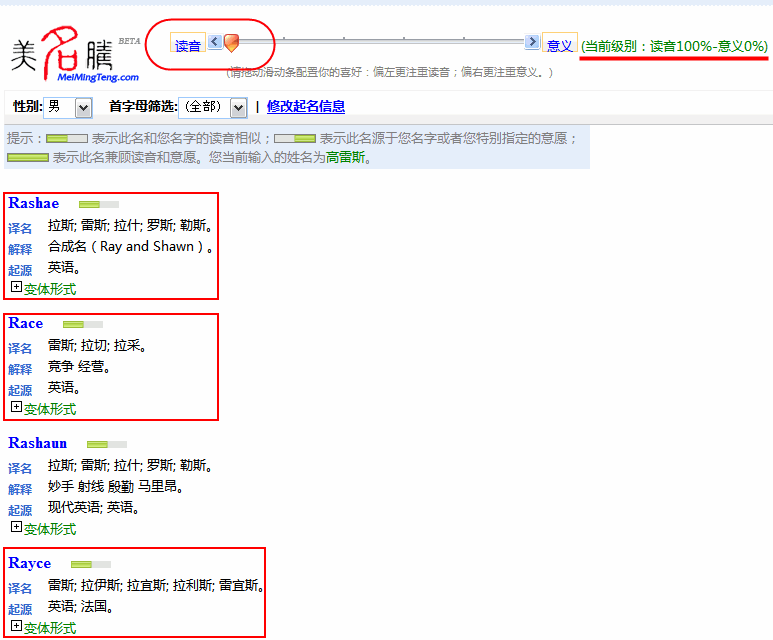Image resolution: width=773 pixels, height=640 pixels.
Task: Open the 性别 gender dropdown
Action: (69, 107)
